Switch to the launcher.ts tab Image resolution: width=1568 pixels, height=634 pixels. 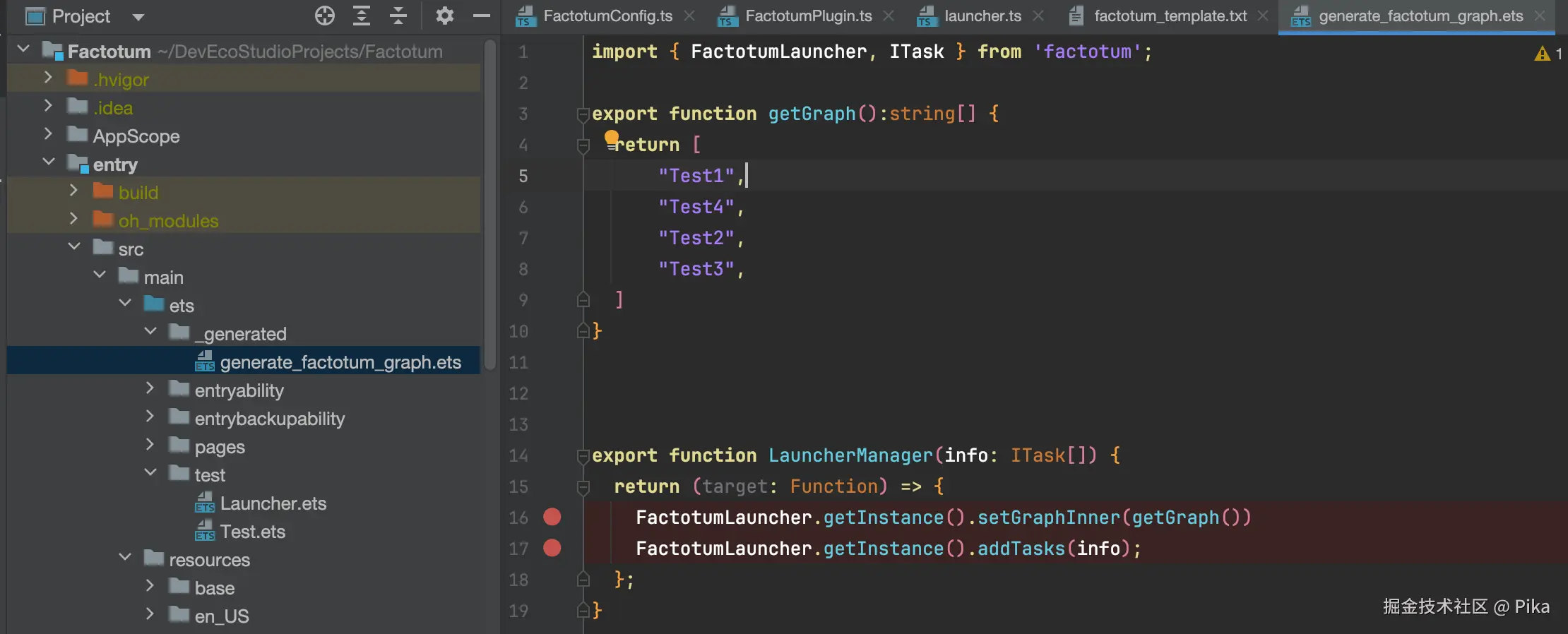click(x=982, y=16)
